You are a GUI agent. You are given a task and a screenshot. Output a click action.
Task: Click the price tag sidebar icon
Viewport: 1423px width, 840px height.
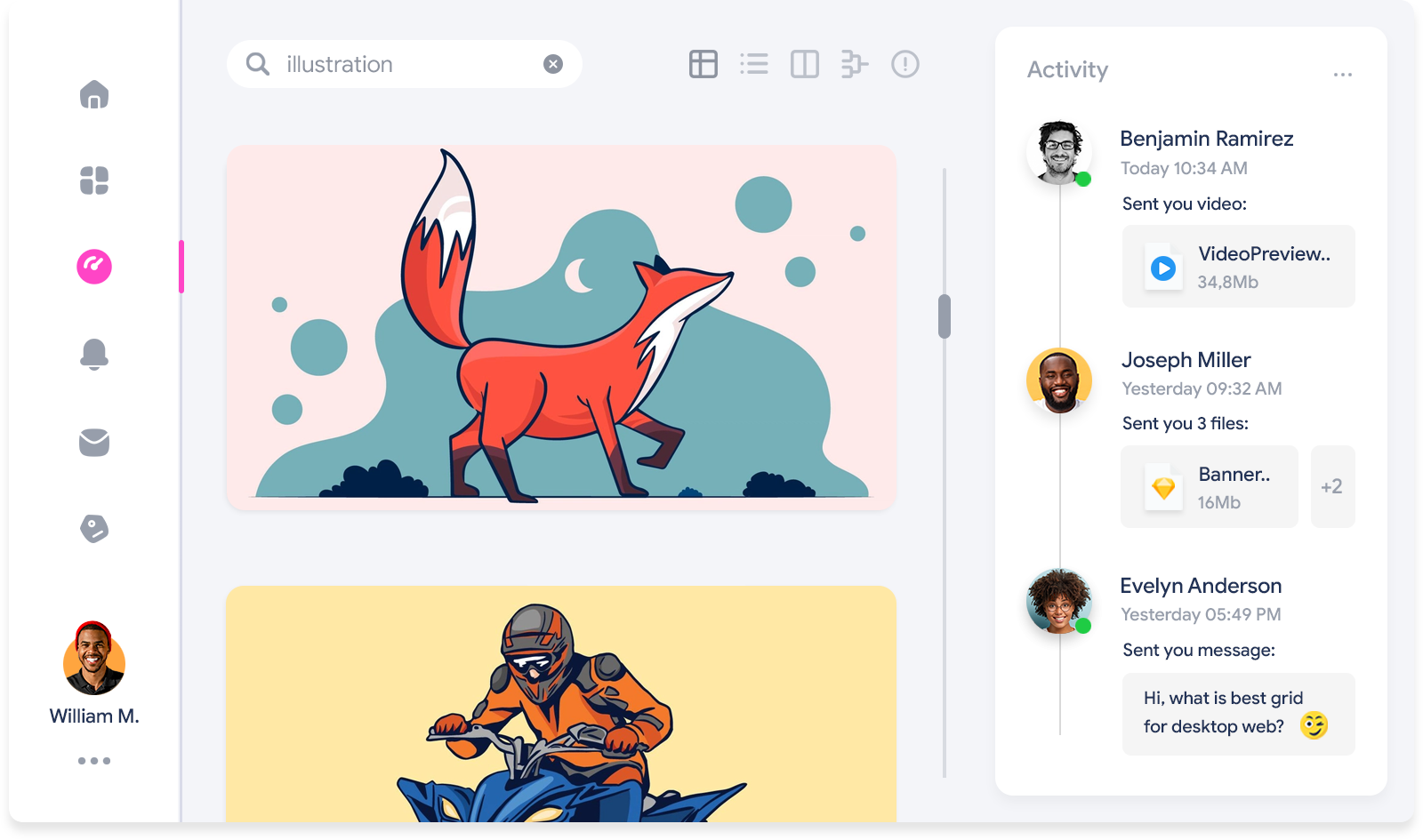point(94,529)
